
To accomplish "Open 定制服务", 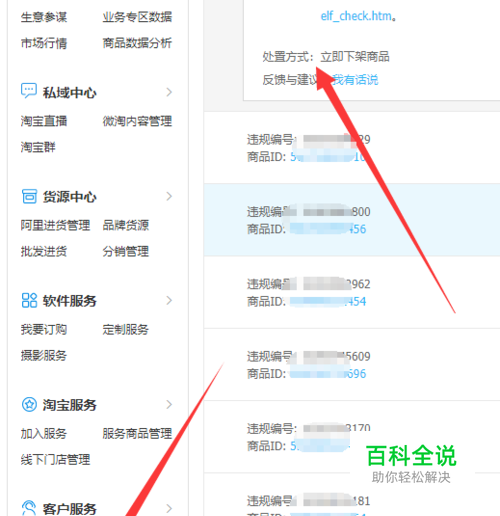I will pos(125,330).
